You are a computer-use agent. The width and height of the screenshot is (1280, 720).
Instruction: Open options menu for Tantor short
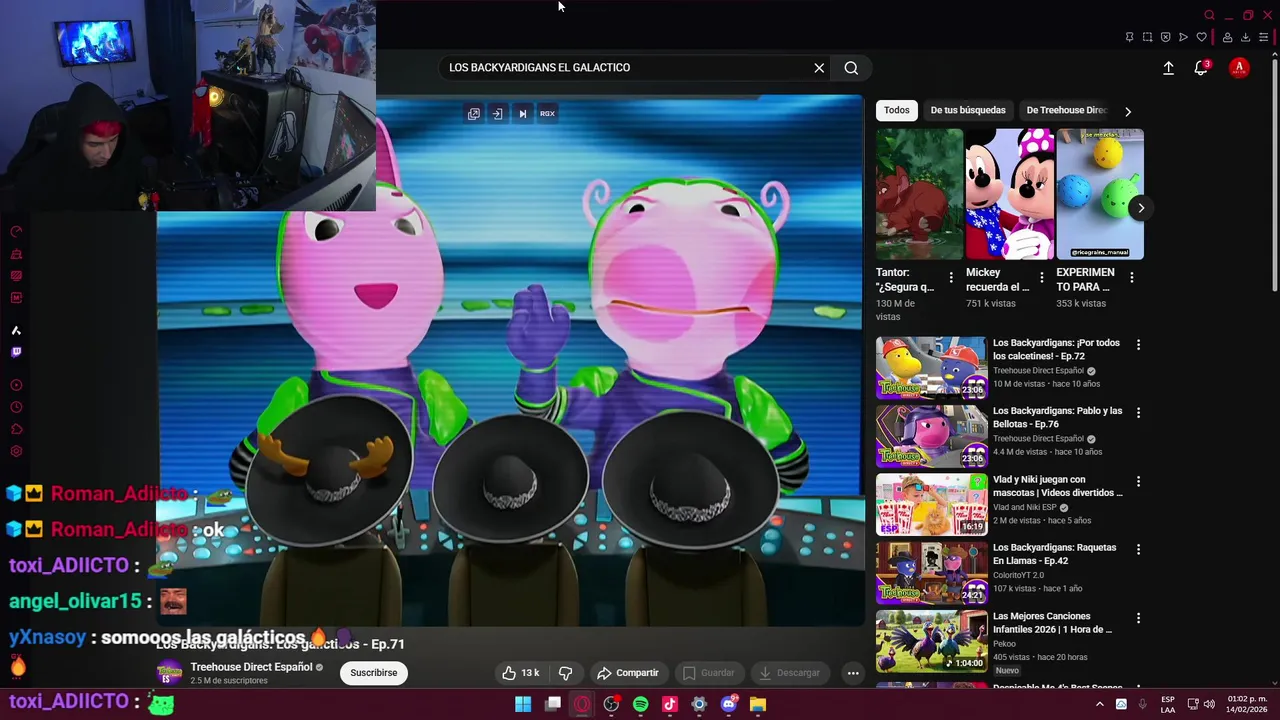click(951, 277)
